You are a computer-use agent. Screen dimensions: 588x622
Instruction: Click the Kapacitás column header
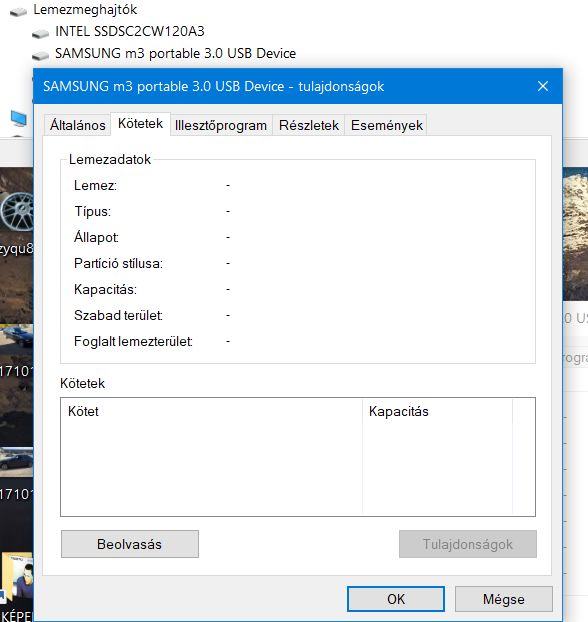pyautogui.click(x=437, y=411)
